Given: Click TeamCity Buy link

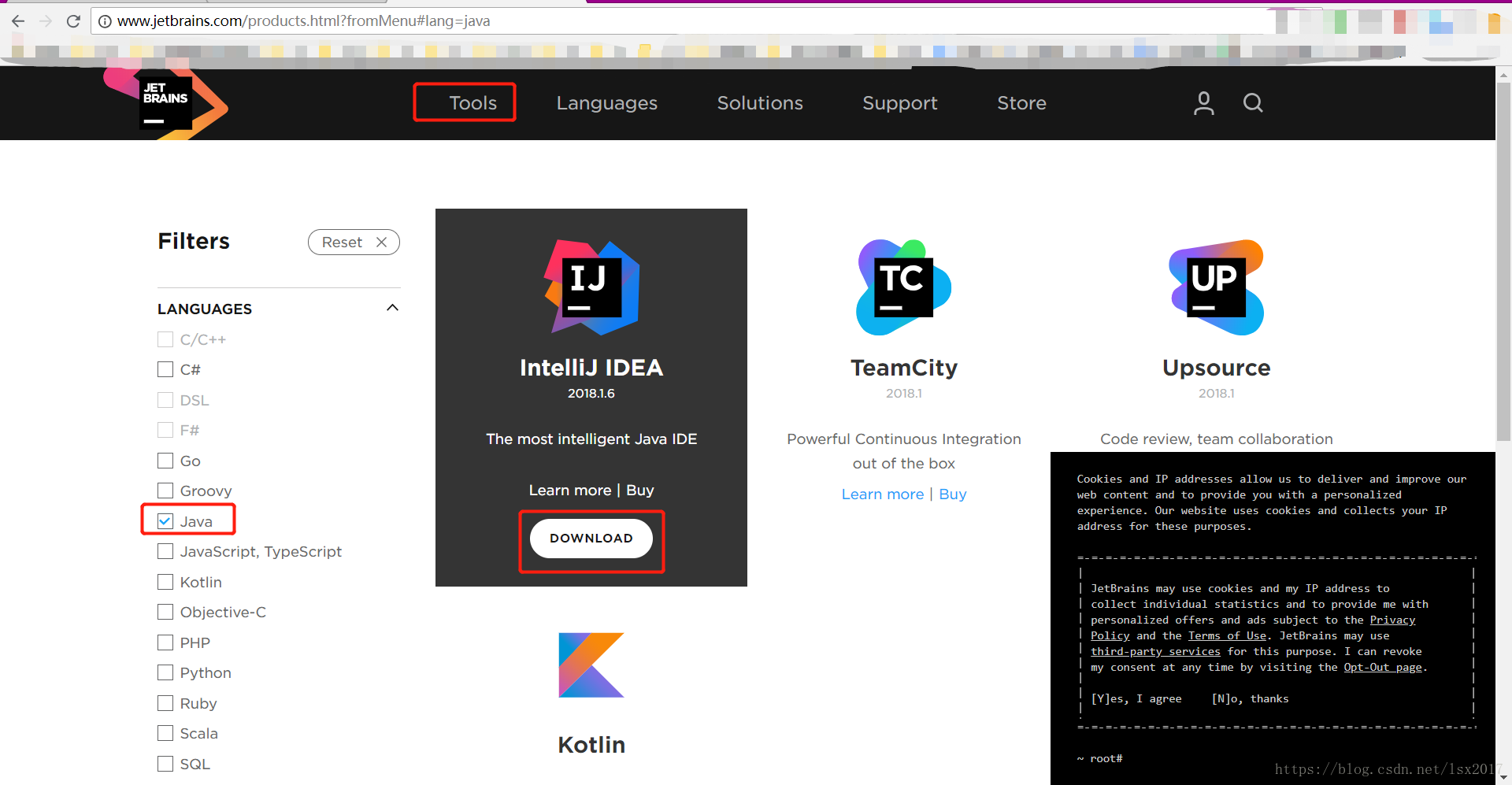Looking at the screenshot, I should 953,494.
